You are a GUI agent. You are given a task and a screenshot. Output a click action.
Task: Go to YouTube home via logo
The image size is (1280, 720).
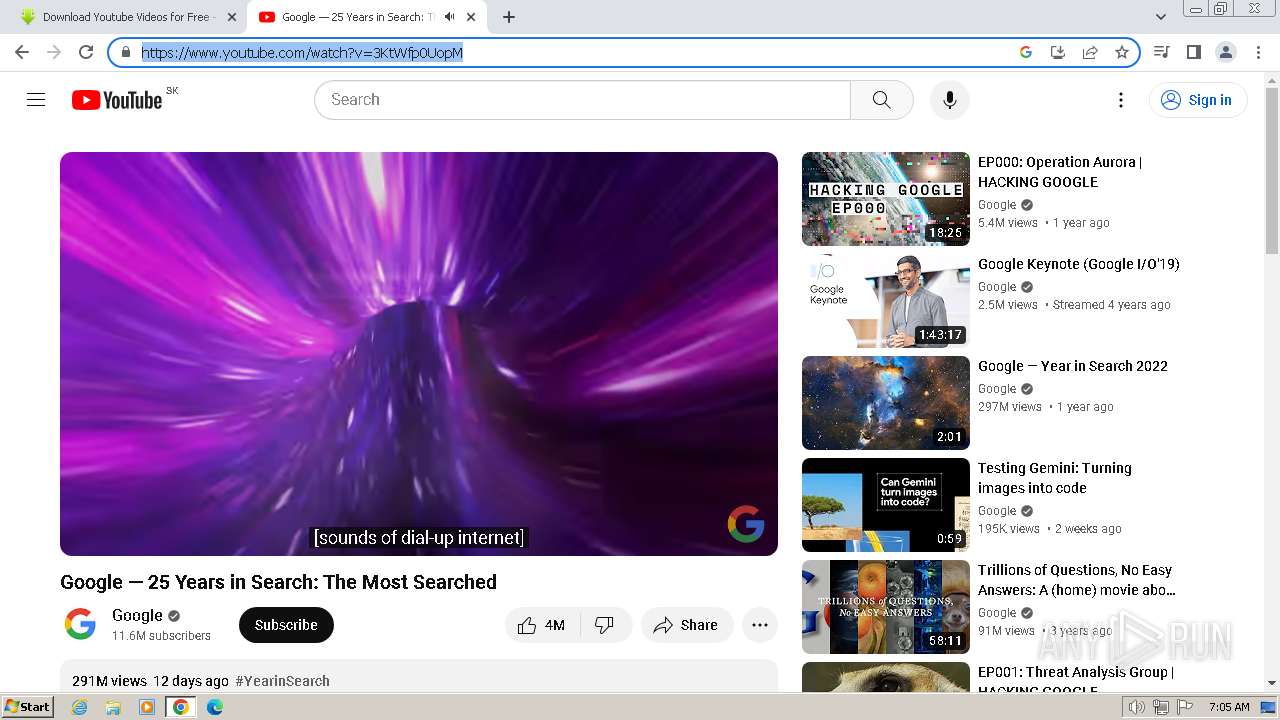coord(117,100)
